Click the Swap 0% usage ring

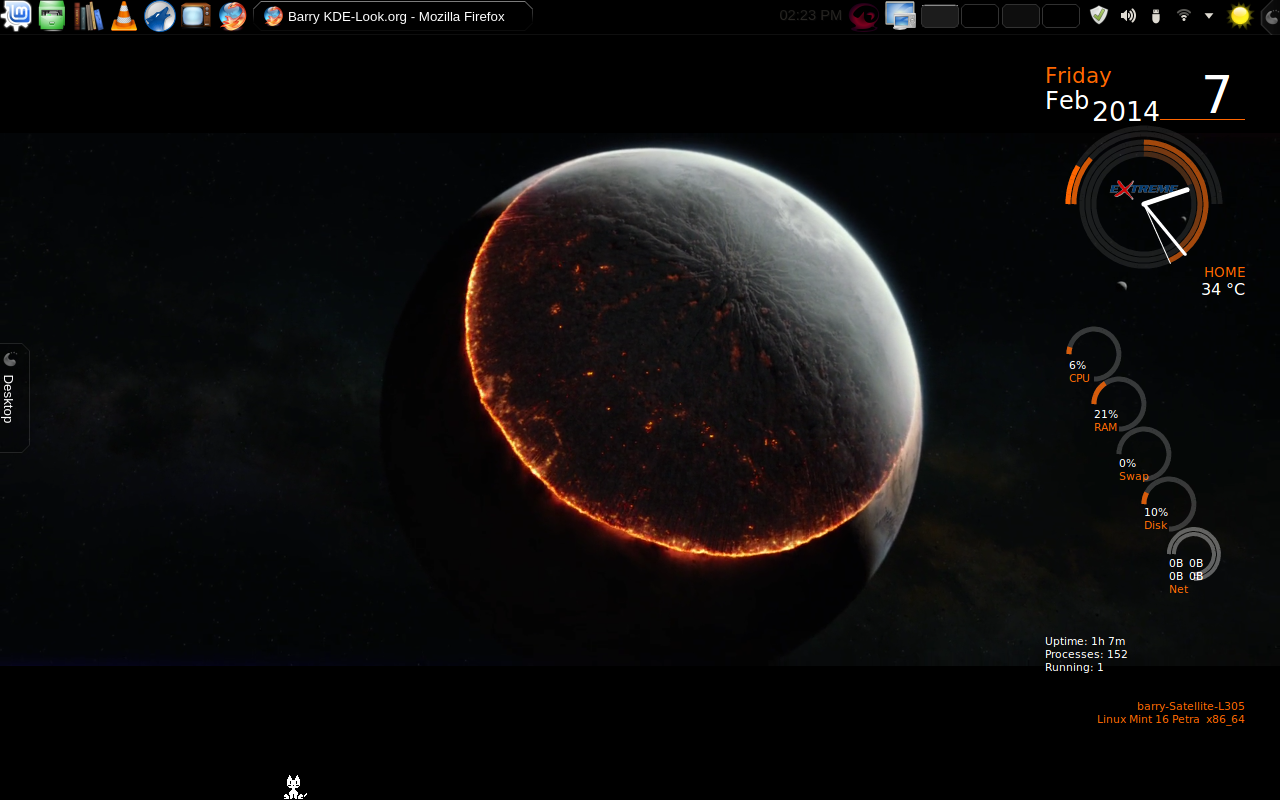(1143, 454)
